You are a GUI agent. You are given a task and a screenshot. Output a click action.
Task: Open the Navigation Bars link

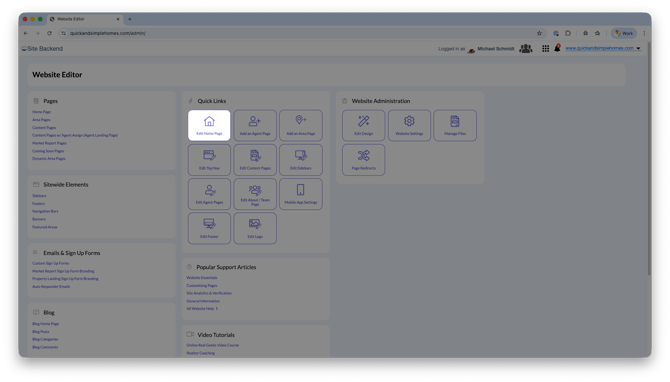(45, 211)
